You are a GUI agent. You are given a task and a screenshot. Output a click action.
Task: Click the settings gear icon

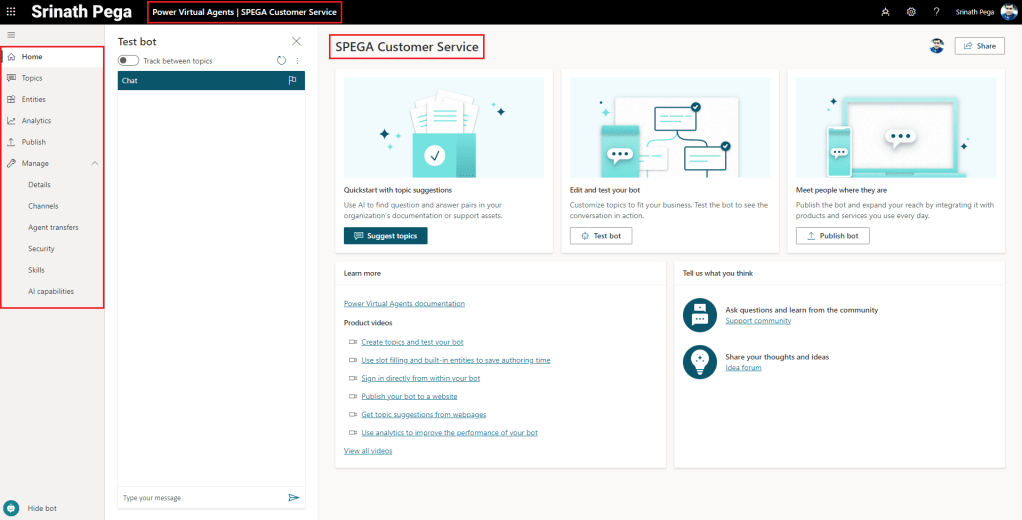coord(911,12)
